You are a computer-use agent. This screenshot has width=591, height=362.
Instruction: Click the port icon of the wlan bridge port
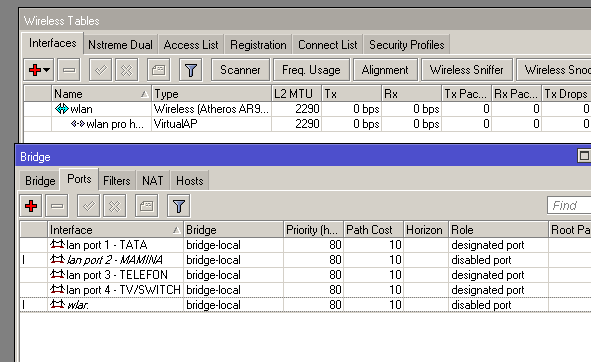(57, 304)
